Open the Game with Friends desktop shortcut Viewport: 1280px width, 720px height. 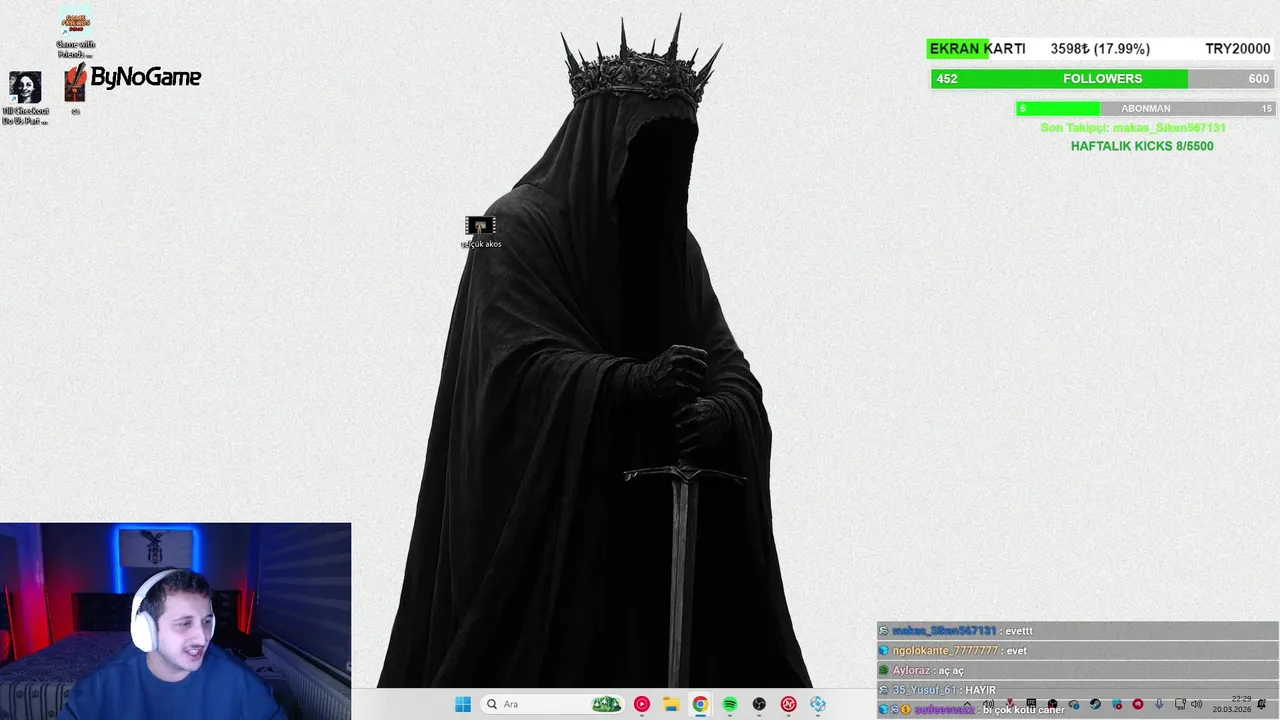75,31
